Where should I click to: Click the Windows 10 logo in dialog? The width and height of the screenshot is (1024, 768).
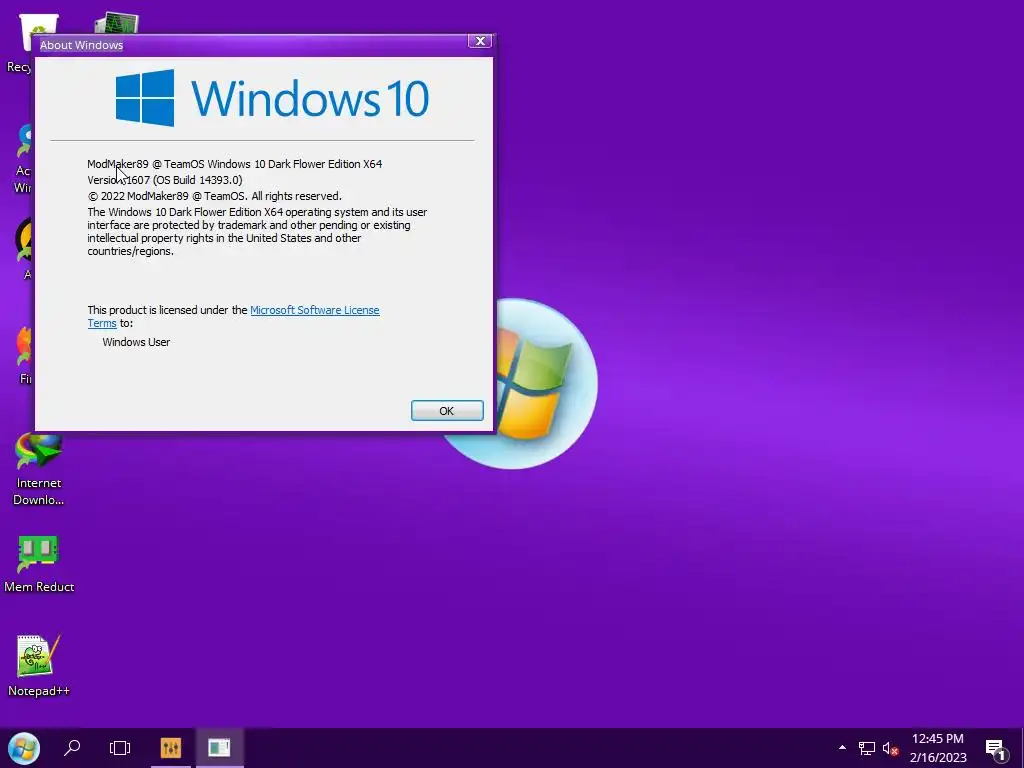click(x=272, y=98)
